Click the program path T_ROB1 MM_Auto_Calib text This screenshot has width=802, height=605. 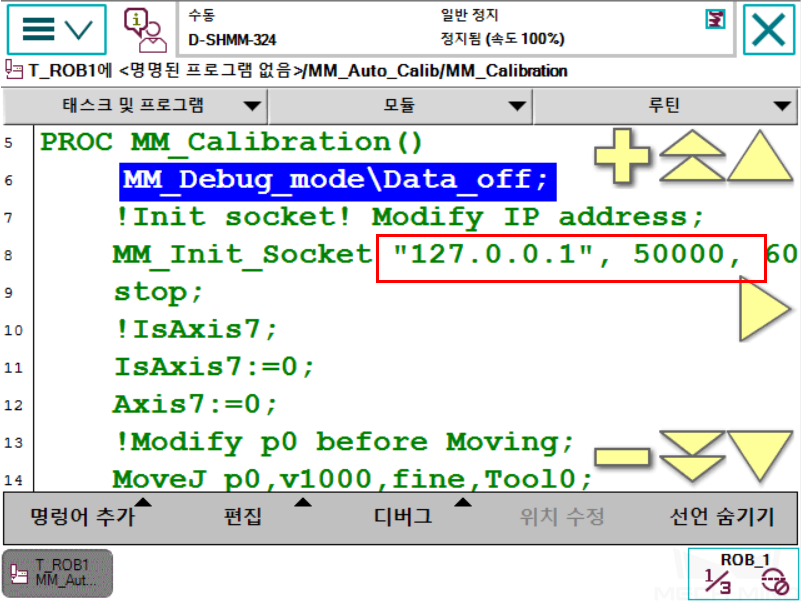[298, 71]
